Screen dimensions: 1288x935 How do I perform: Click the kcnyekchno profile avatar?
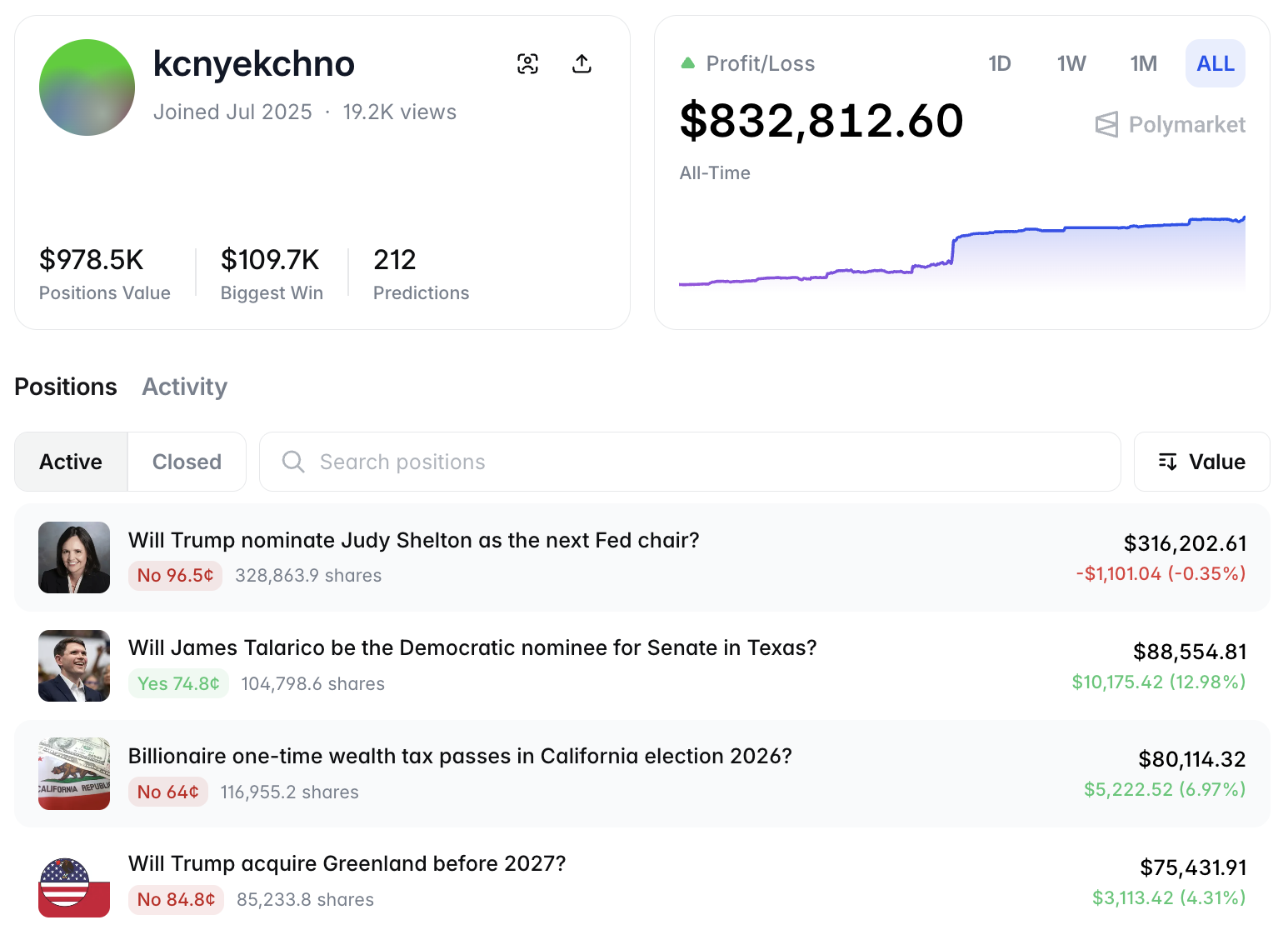[87, 87]
